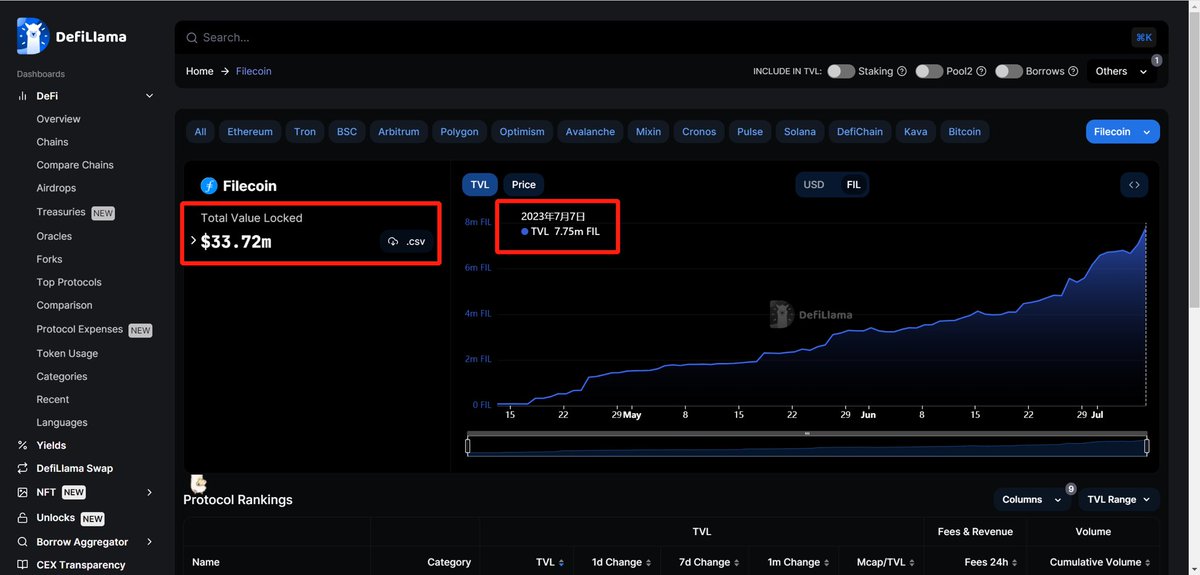
Task: Enable Borrows in TVL
Action: pos(1009,71)
